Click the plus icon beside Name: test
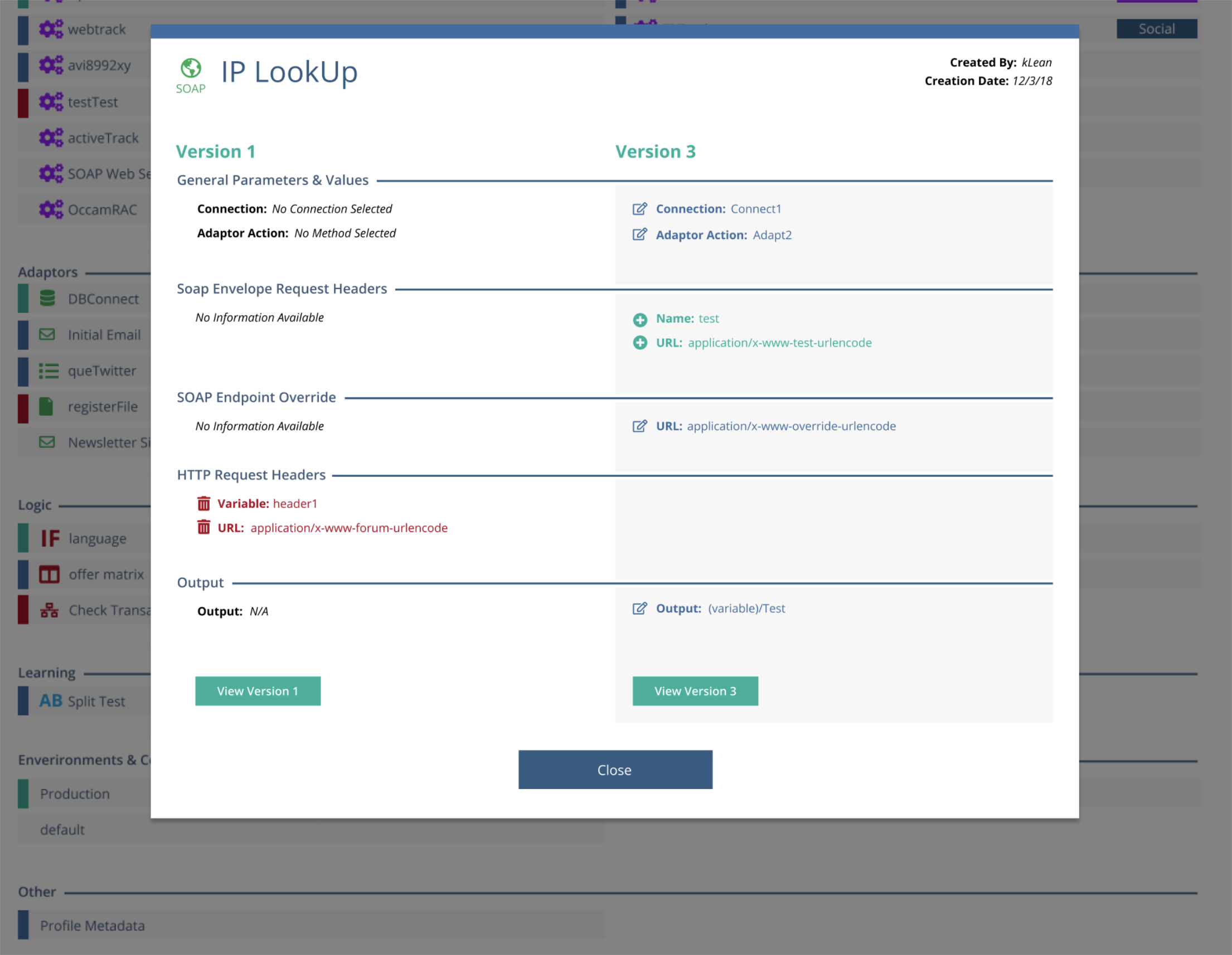Screen dimensions: 1232x955 coord(640,320)
